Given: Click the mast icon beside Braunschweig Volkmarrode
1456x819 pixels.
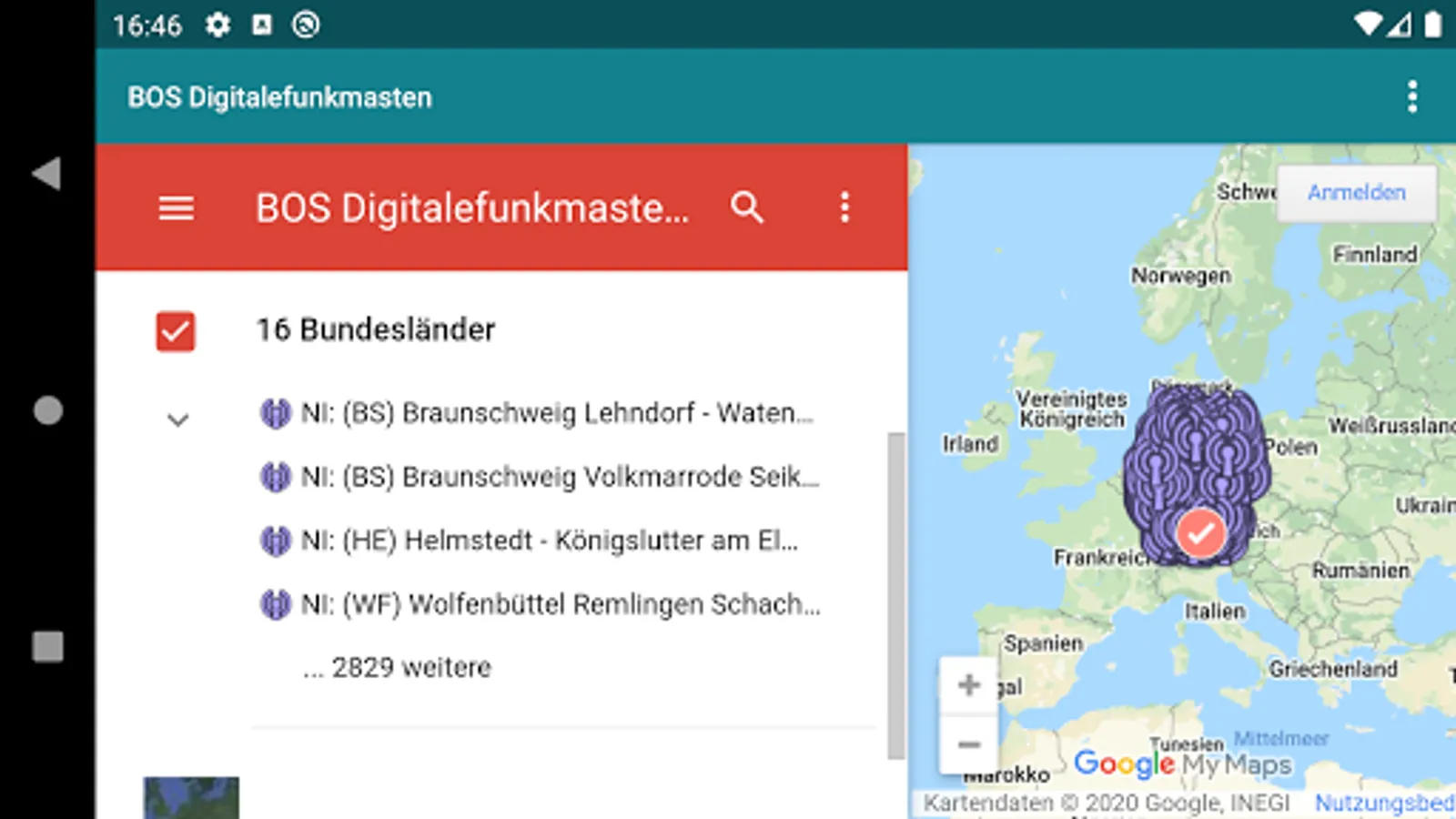Looking at the screenshot, I should tap(275, 477).
